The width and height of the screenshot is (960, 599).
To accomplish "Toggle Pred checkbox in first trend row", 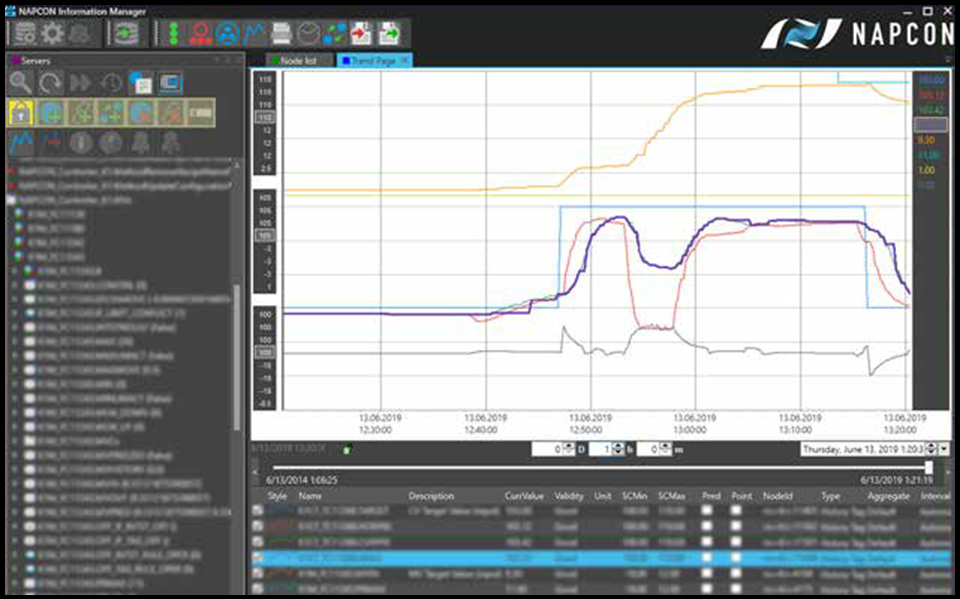I will (709, 510).
